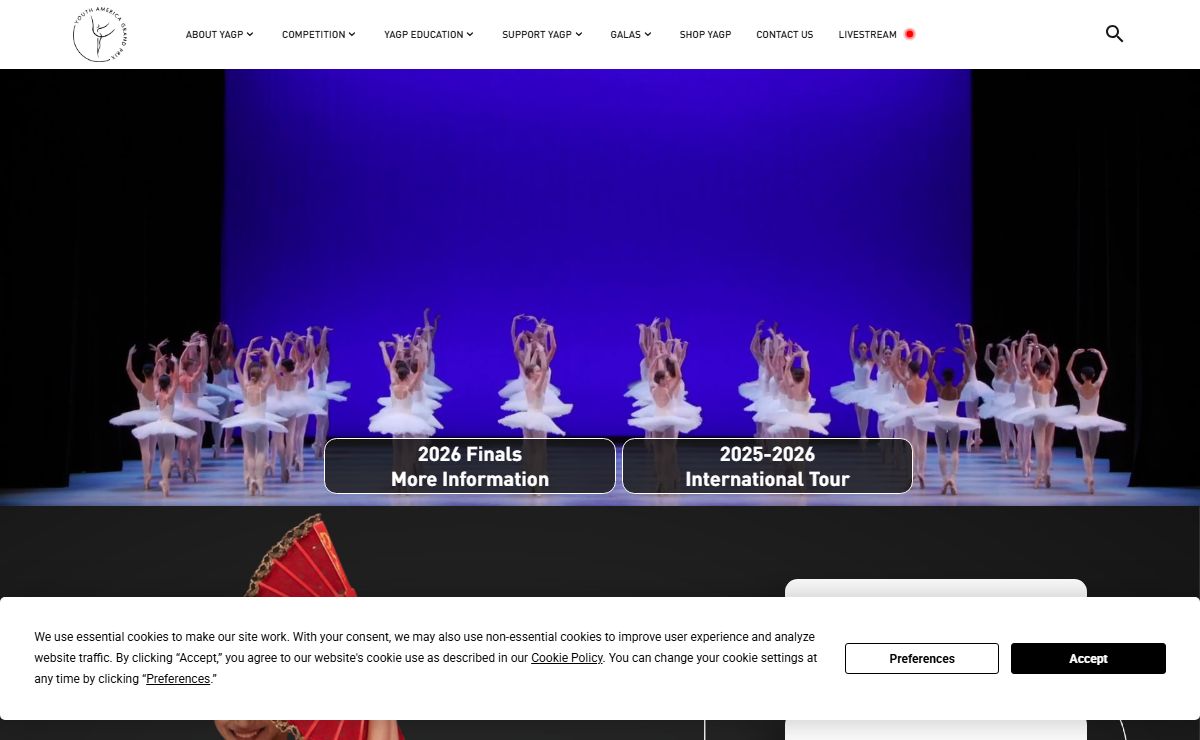Open cookie Preferences button
The width and height of the screenshot is (1200, 740).
pyautogui.click(x=922, y=658)
